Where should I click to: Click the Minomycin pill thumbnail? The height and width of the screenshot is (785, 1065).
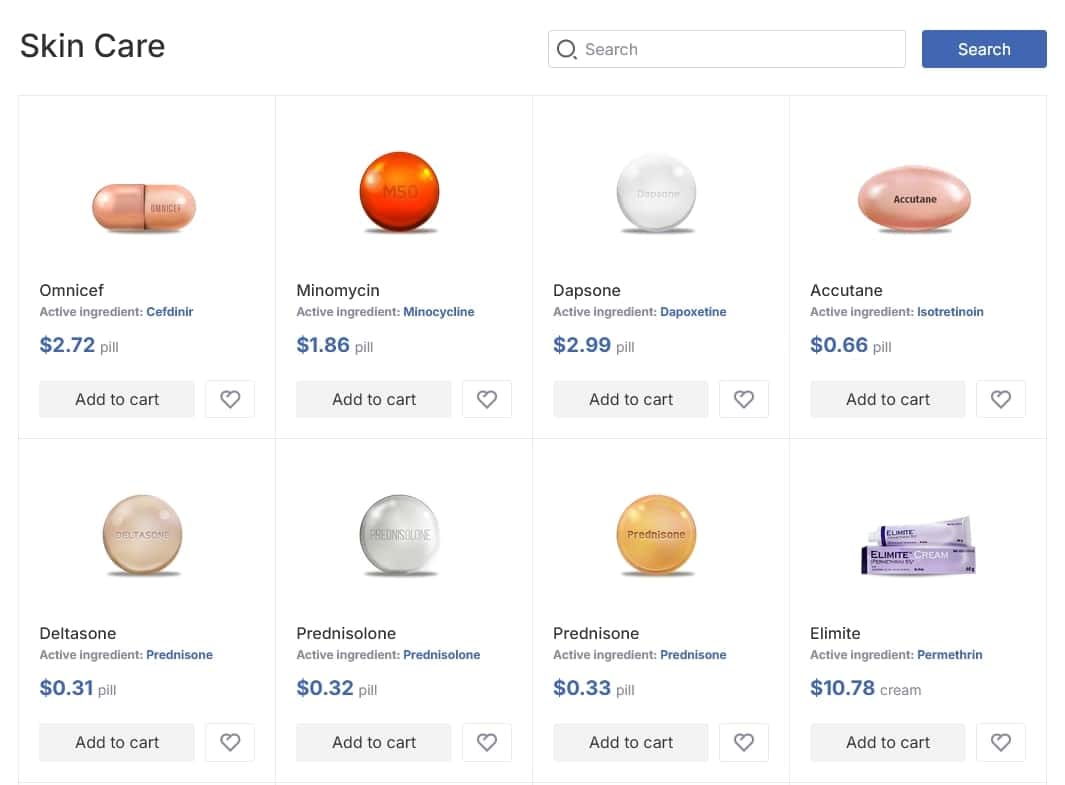(x=399, y=191)
